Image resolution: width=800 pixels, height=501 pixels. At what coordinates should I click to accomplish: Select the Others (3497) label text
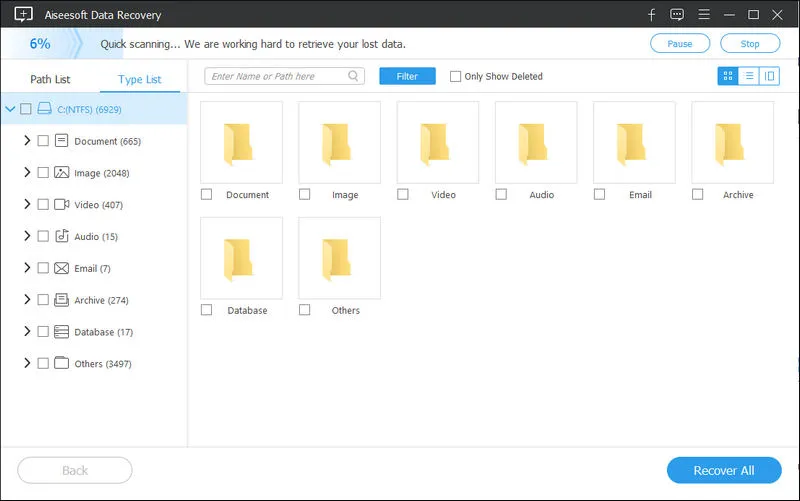pyautogui.click(x=103, y=364)
